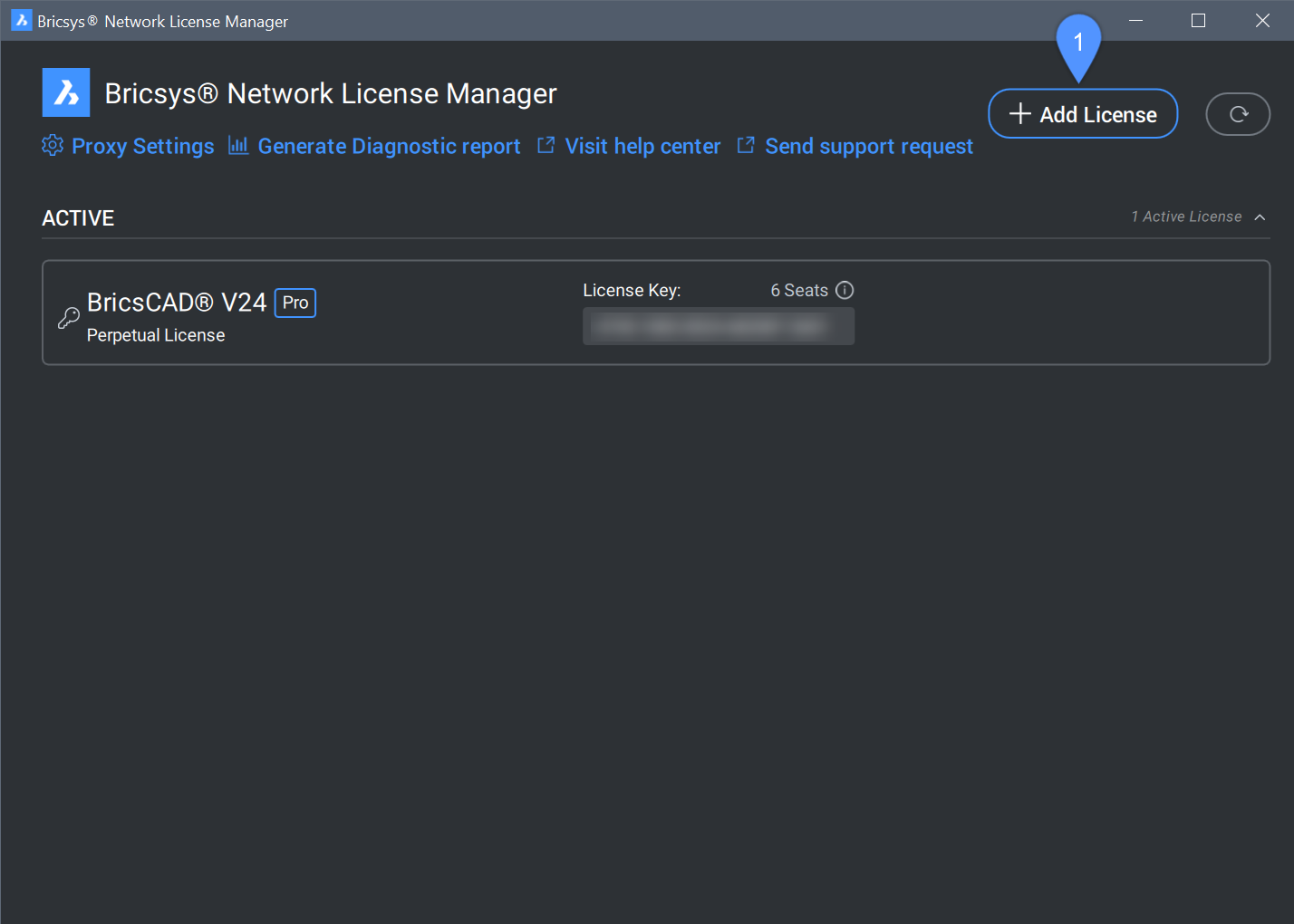This screenshot has height=924, width=1294.
Task: Click the '1 Active License' label
Action: click(1186, 217)
